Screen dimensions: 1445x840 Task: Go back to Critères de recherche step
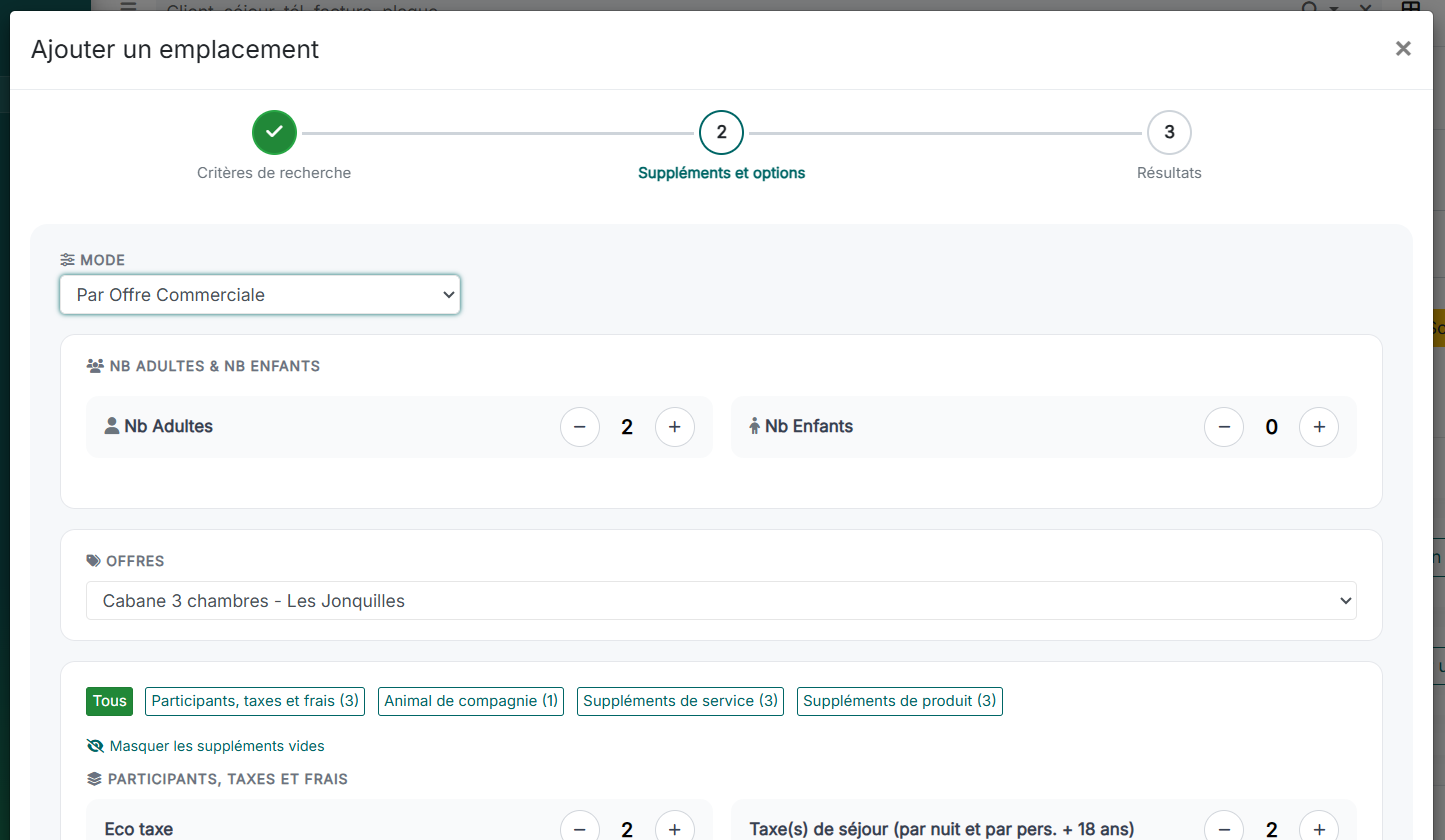(x=275, y=132)
